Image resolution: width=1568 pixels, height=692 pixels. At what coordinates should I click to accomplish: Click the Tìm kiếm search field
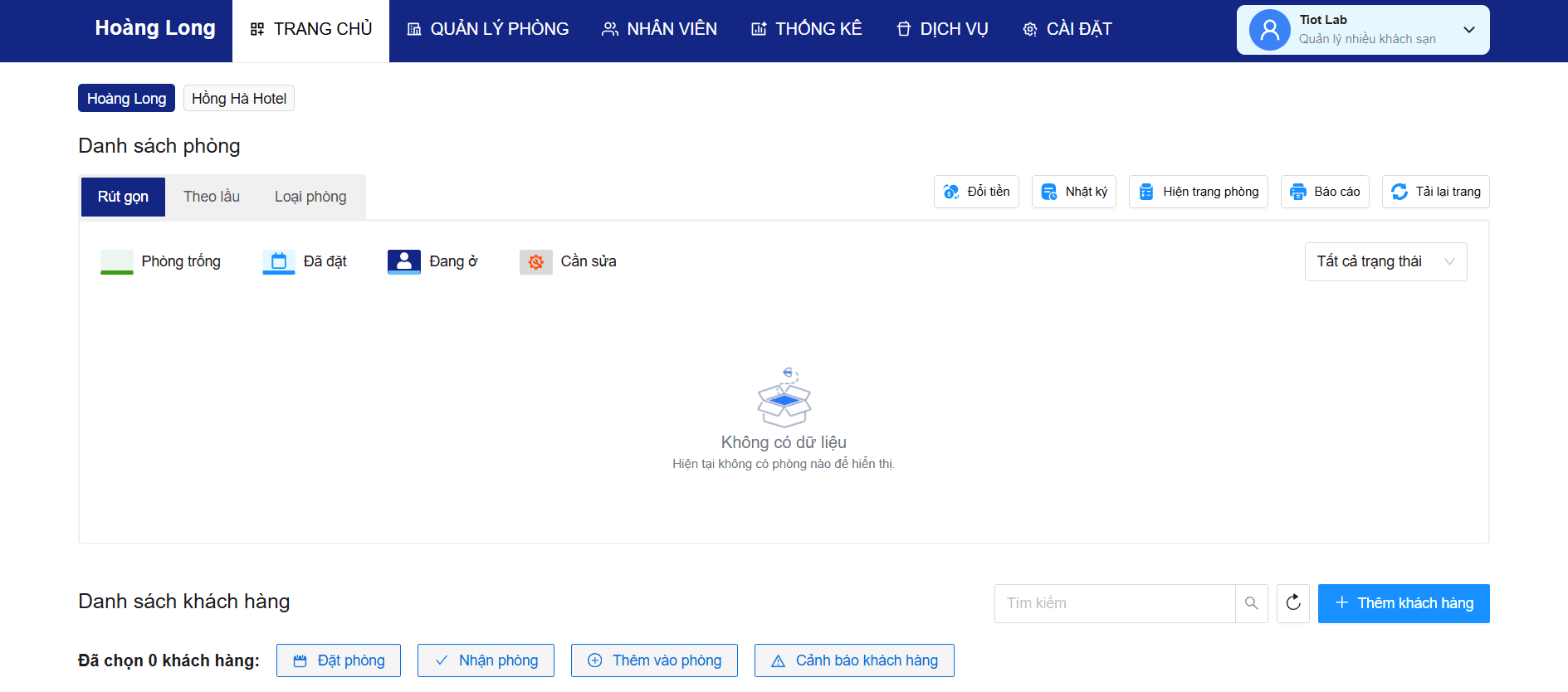pos(1114,603)
